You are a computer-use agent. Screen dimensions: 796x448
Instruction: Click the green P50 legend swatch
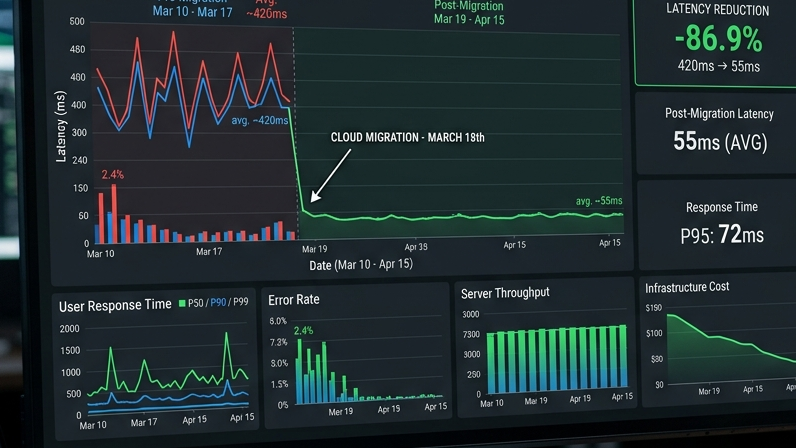(x=182, y=304)
